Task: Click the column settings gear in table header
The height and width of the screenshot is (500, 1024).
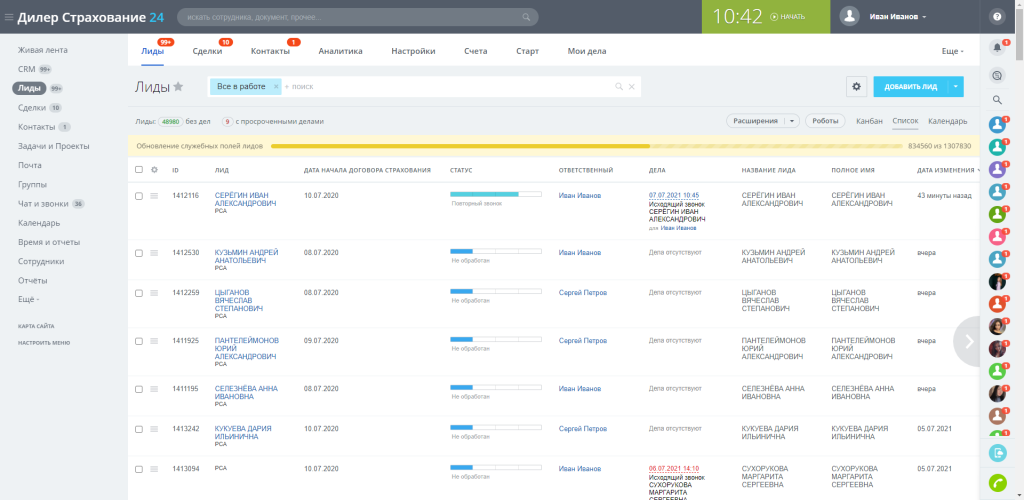Action: (155, 170)
